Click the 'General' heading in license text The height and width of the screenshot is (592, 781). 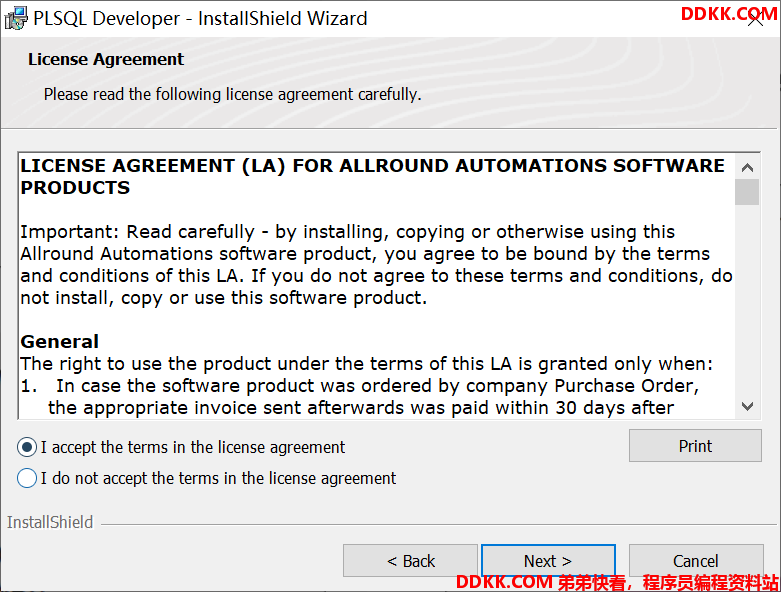coord(60,342)
